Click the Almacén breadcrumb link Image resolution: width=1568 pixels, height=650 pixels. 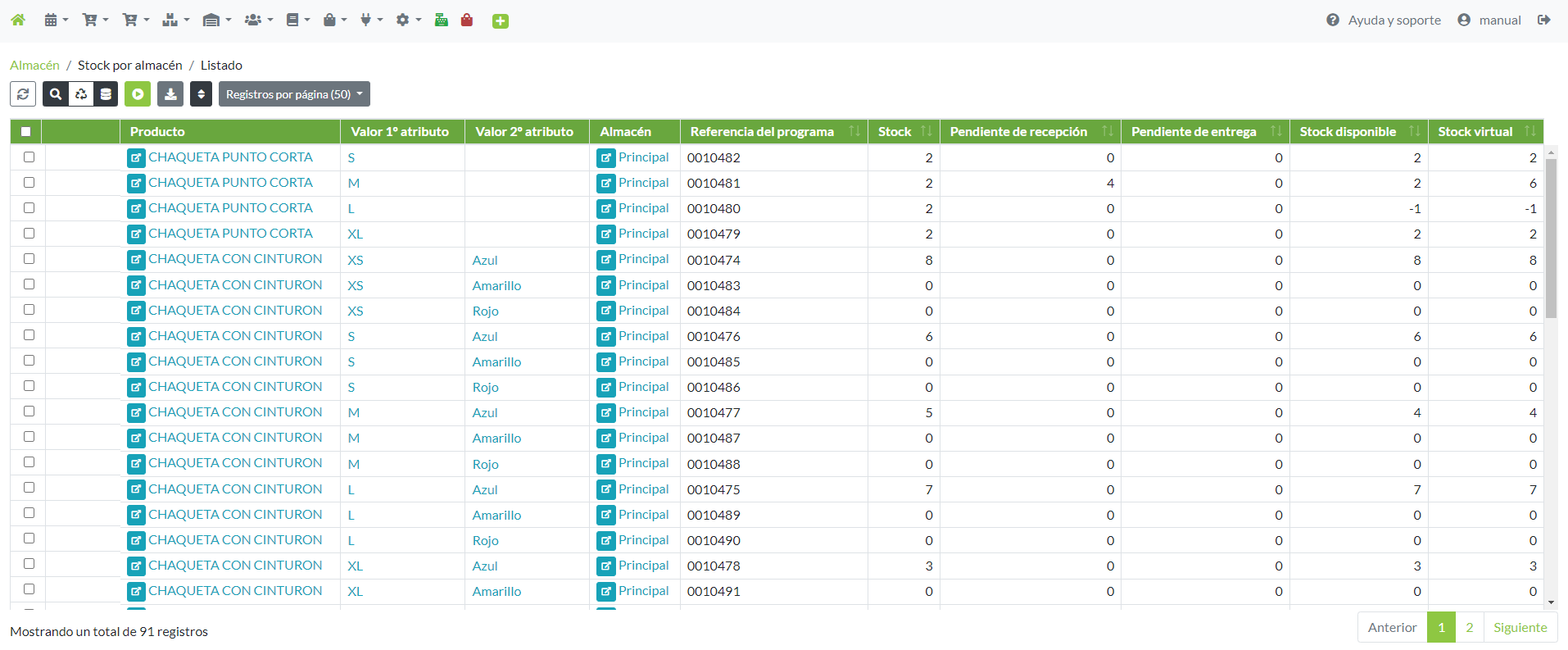pos(34,65)
